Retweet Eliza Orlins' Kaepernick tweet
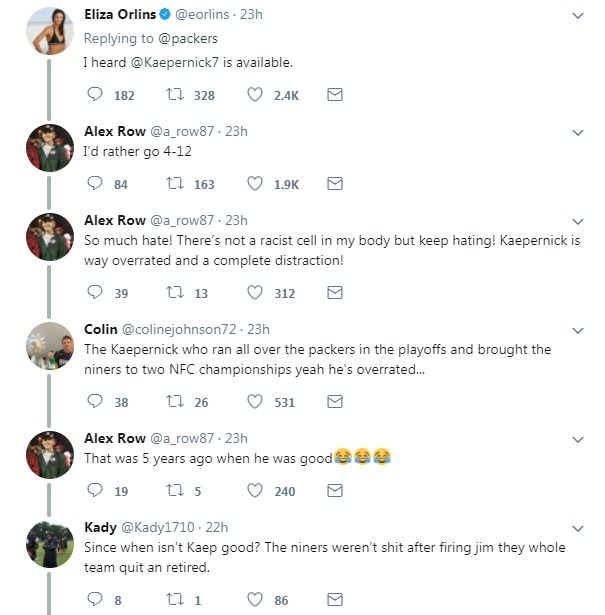Screen dimensions: 605x615 point(175,95)
